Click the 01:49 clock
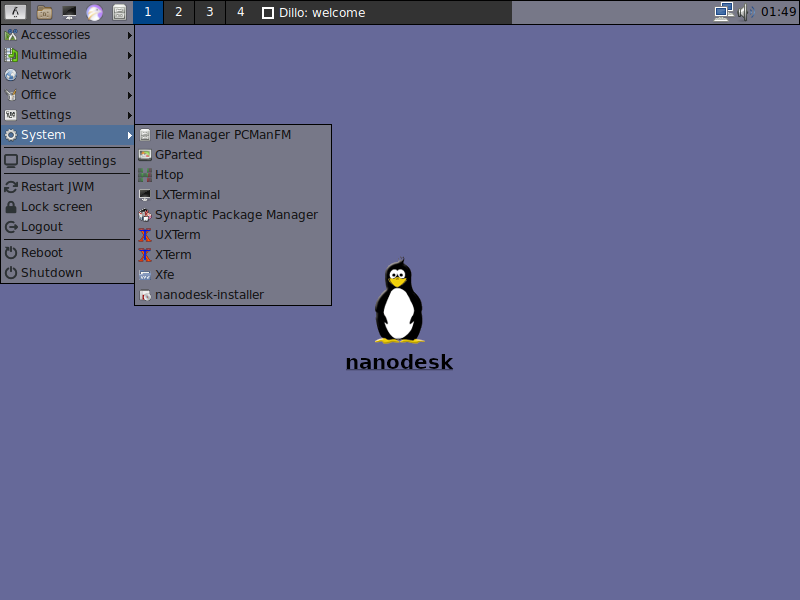 [778, 12]
